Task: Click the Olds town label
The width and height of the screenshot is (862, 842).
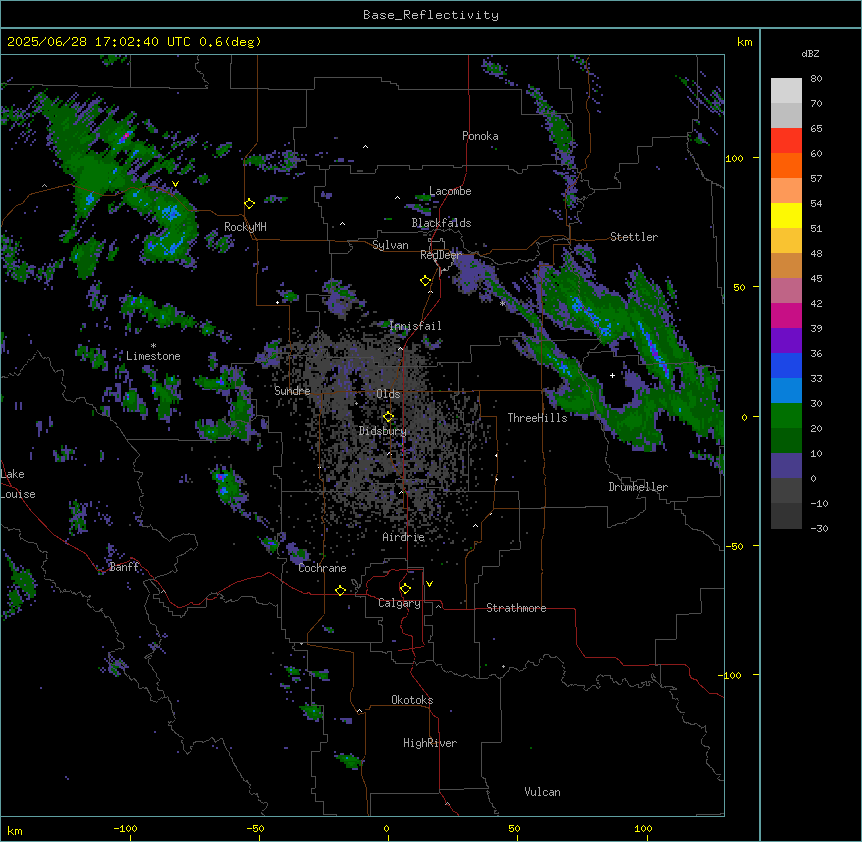Action: click(x=388, y=394)
